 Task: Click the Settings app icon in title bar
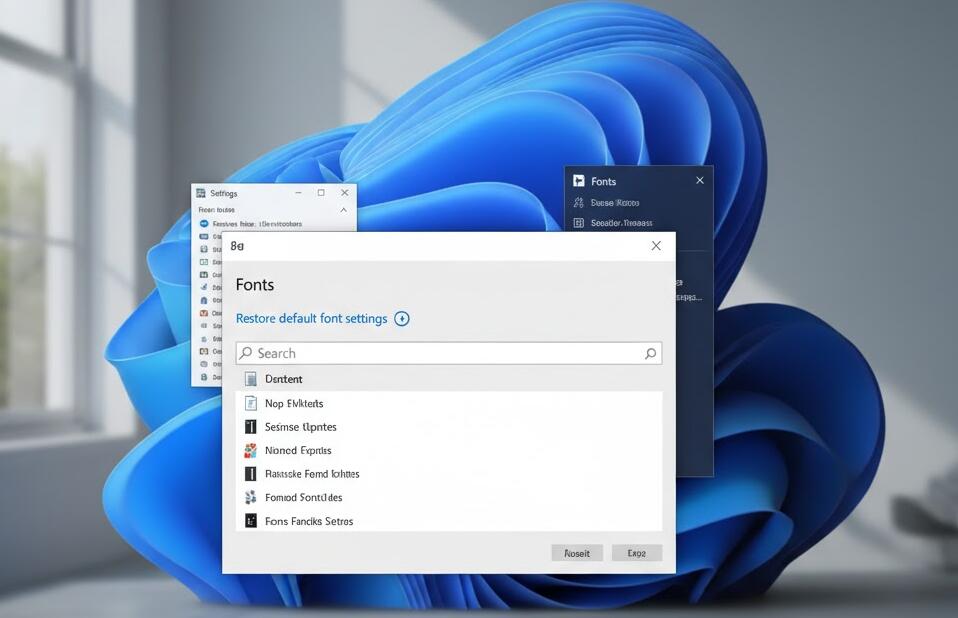[201, 193]
